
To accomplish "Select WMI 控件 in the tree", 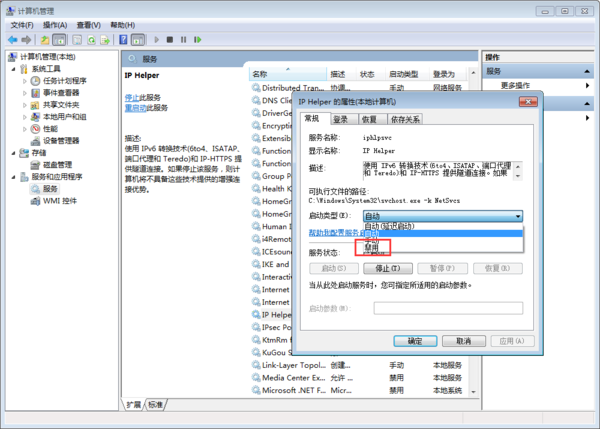I will pyautogui.click(x=60, y=201).
